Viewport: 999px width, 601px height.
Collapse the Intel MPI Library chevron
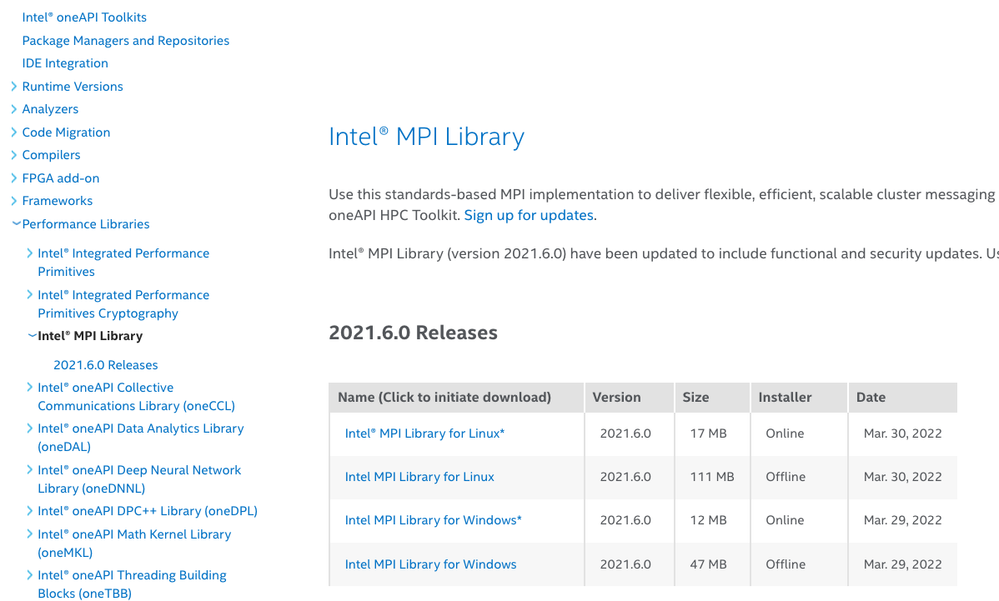[32, 335]
